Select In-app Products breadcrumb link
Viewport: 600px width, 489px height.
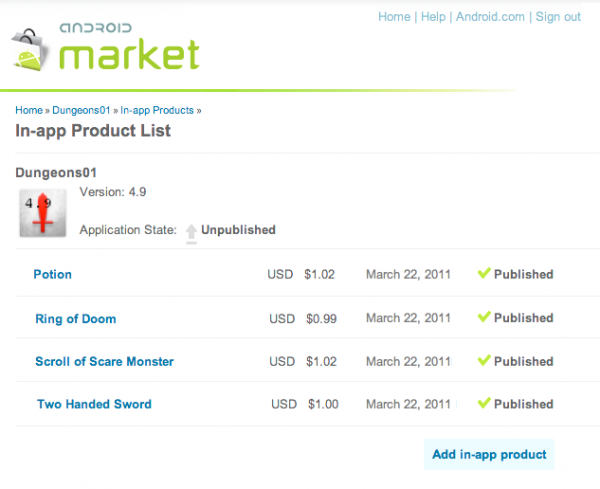(x=157, y=110)
